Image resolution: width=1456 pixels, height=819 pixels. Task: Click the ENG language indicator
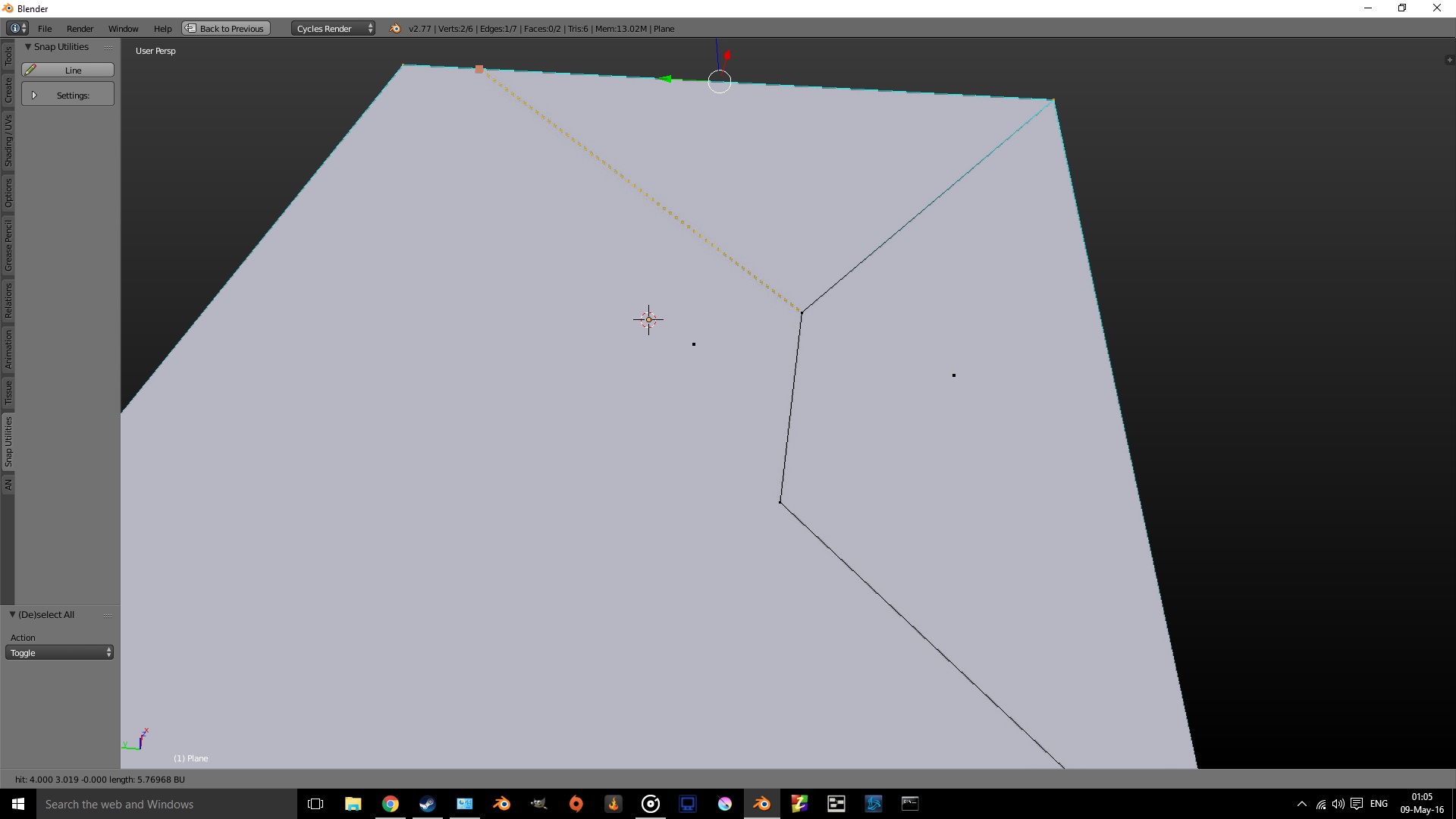click(1379, 804)
